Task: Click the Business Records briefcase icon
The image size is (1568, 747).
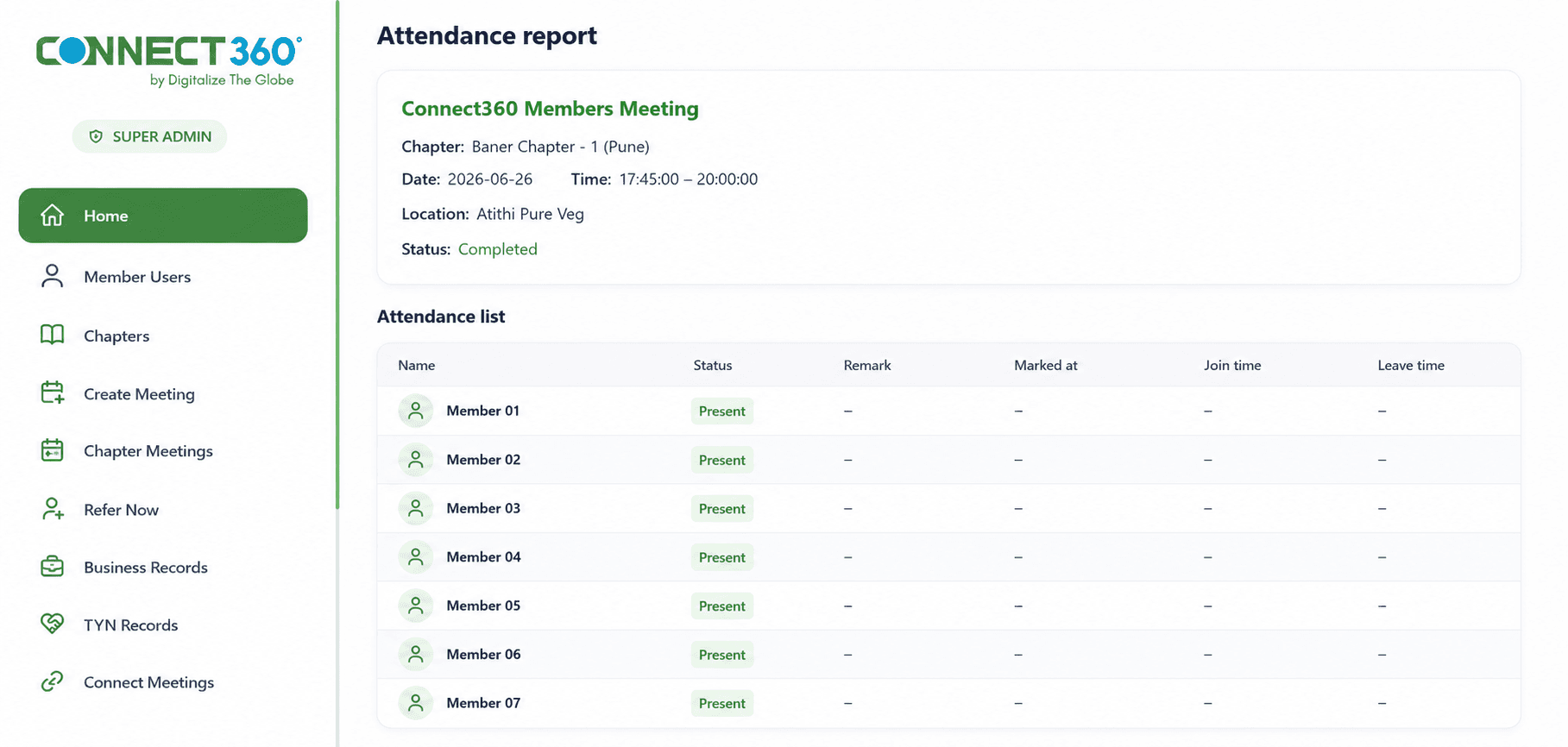Action: 53,567
